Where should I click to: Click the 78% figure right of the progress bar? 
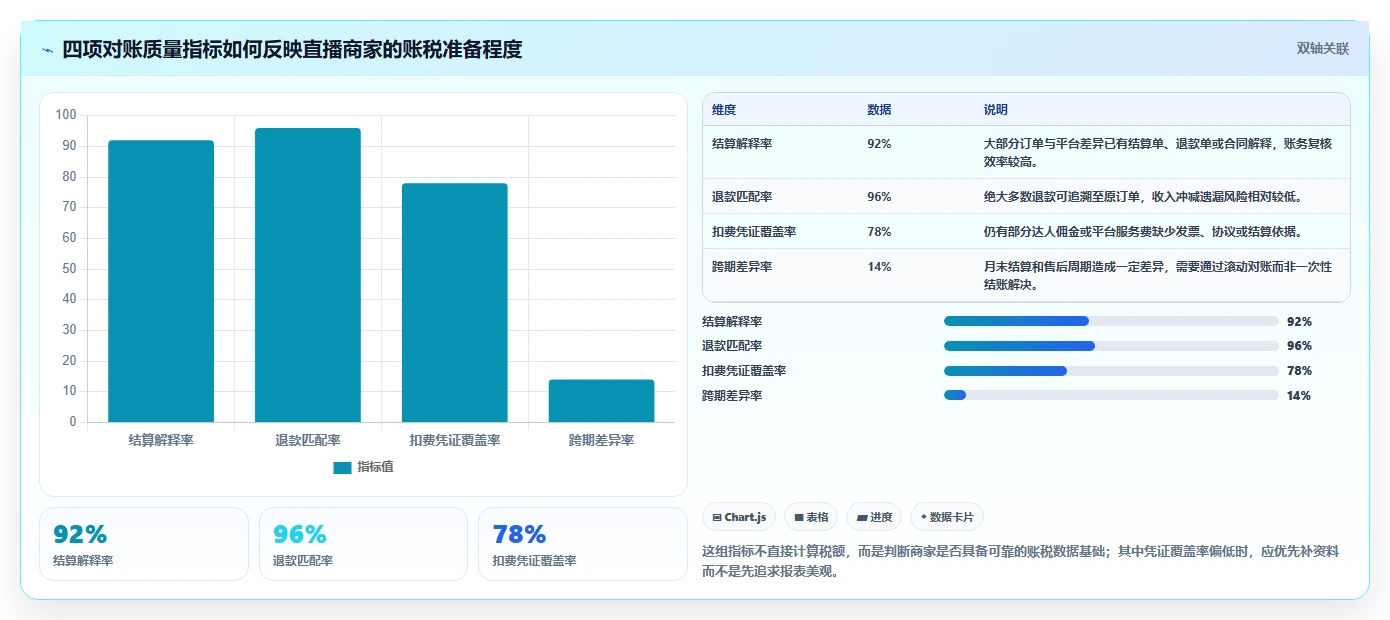point(1299,371)
